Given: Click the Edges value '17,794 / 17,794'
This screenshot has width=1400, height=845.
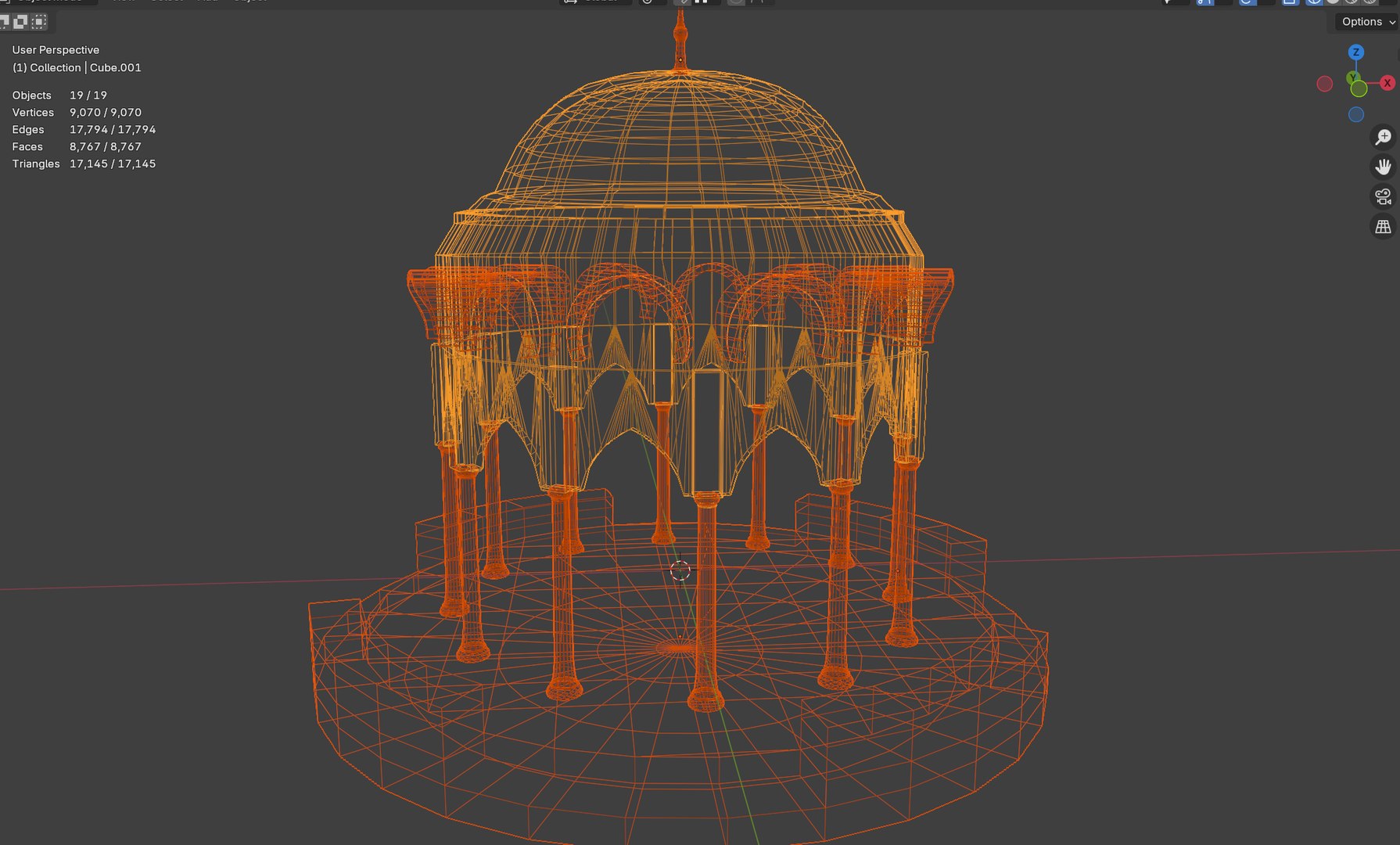Looking at the screenshot, I should 113,130.
